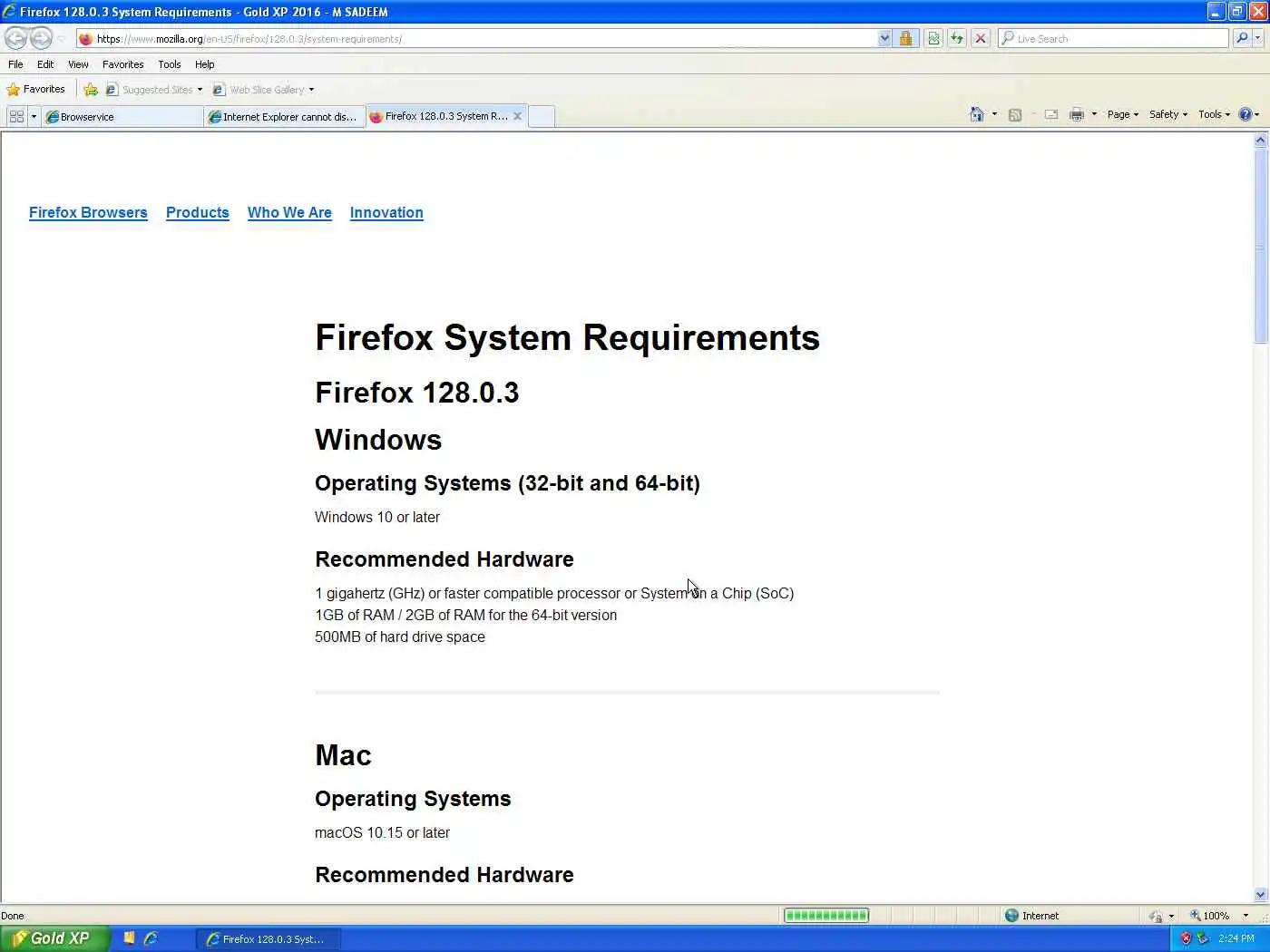Open the Tools menu in menu bar
This screenshot has height=952, width=1270.
(169, 64)
